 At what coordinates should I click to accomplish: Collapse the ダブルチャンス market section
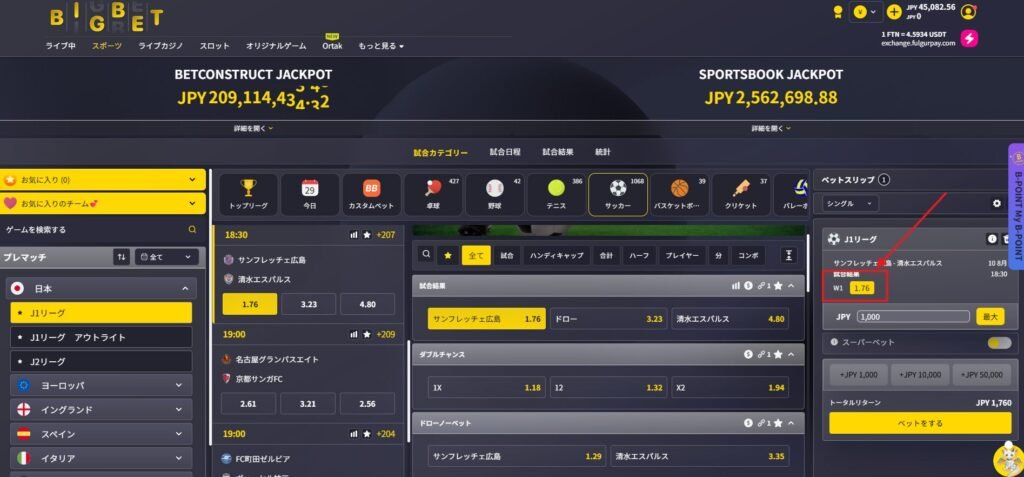point(791,354)
